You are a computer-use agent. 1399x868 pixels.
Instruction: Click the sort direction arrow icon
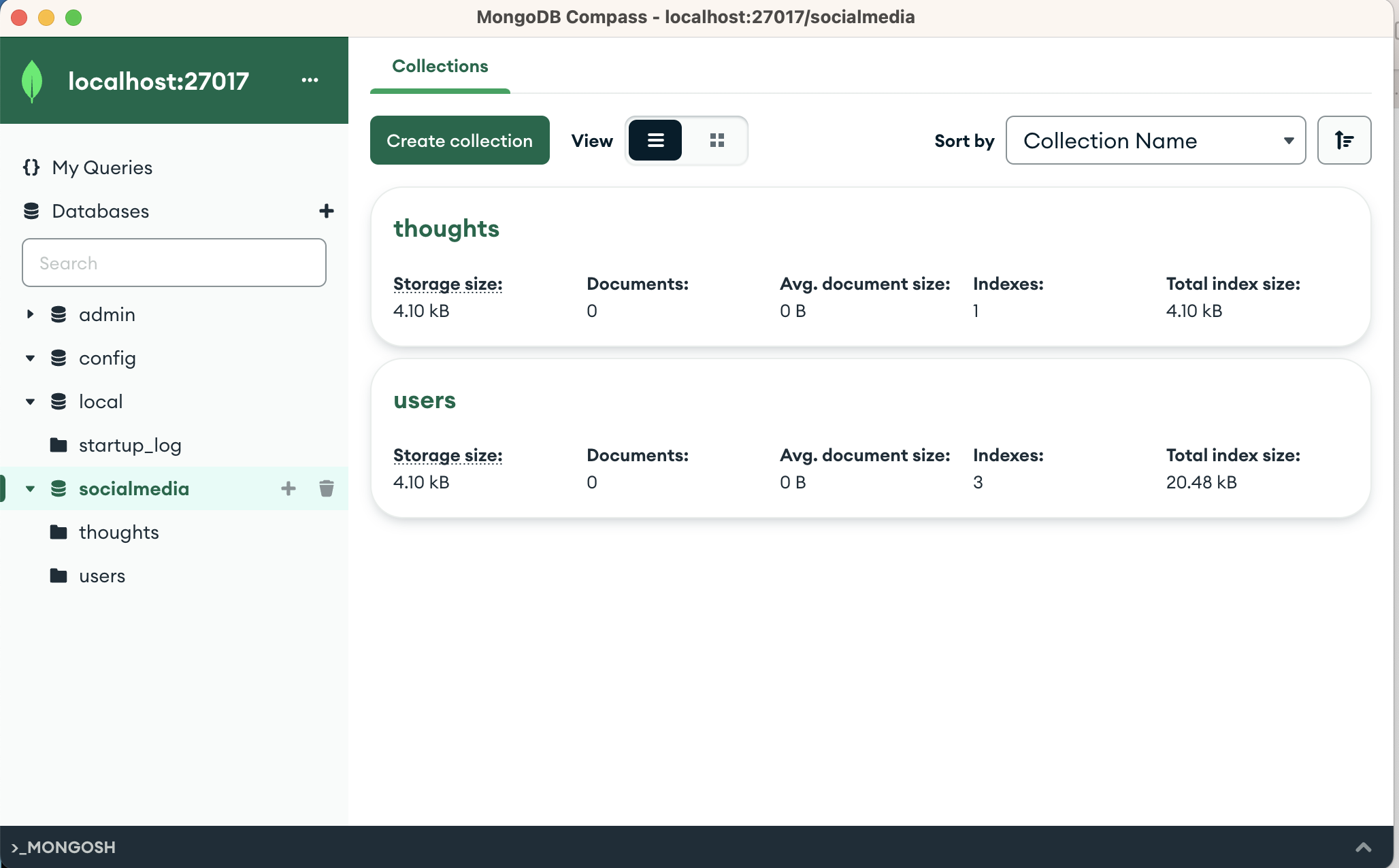(x=1344, y=140)
